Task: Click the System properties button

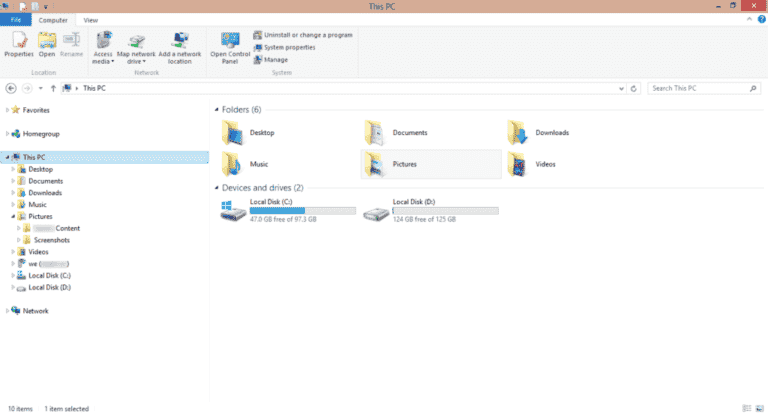Action: [x=289, y=47]
